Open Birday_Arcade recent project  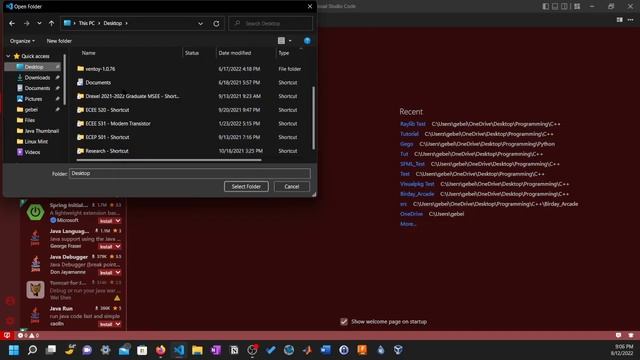coord(417,194)
